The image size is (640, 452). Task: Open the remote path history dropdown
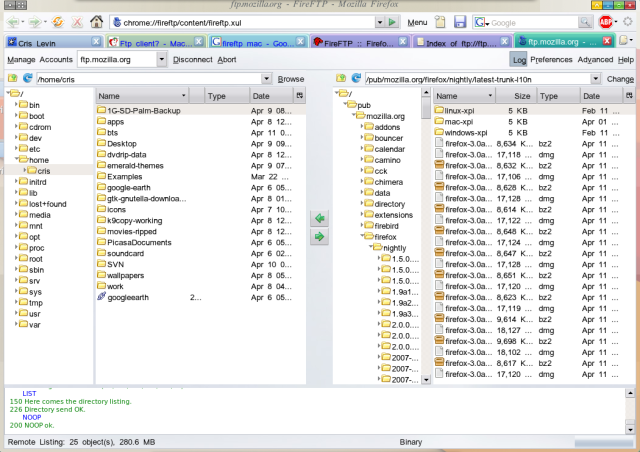(596, 79)
